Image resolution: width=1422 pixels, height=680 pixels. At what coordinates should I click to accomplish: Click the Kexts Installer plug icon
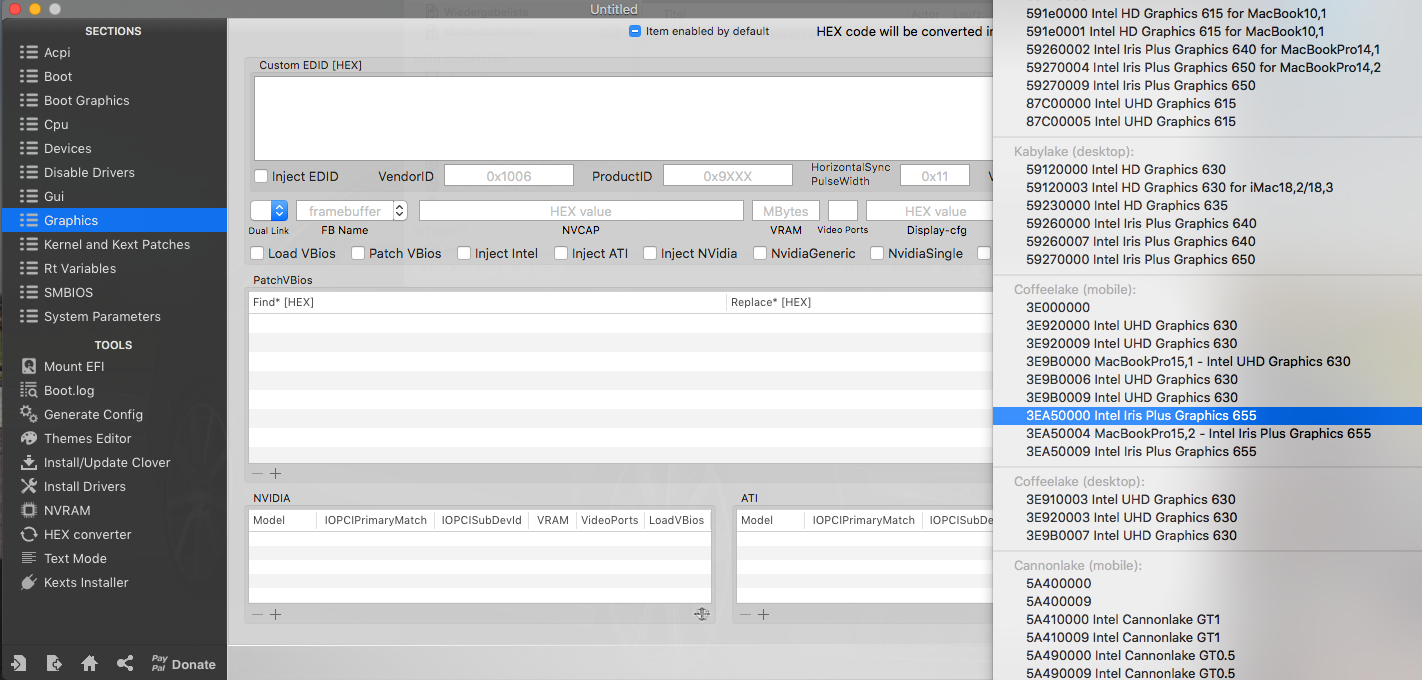(28, 582)
